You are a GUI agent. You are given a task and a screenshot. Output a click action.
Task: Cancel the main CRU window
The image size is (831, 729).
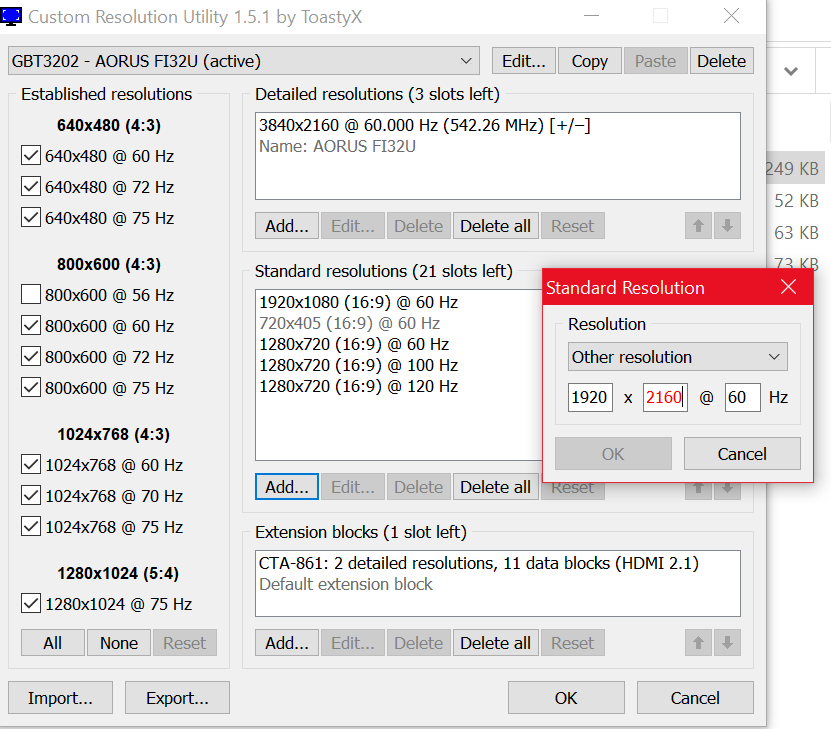695,698
